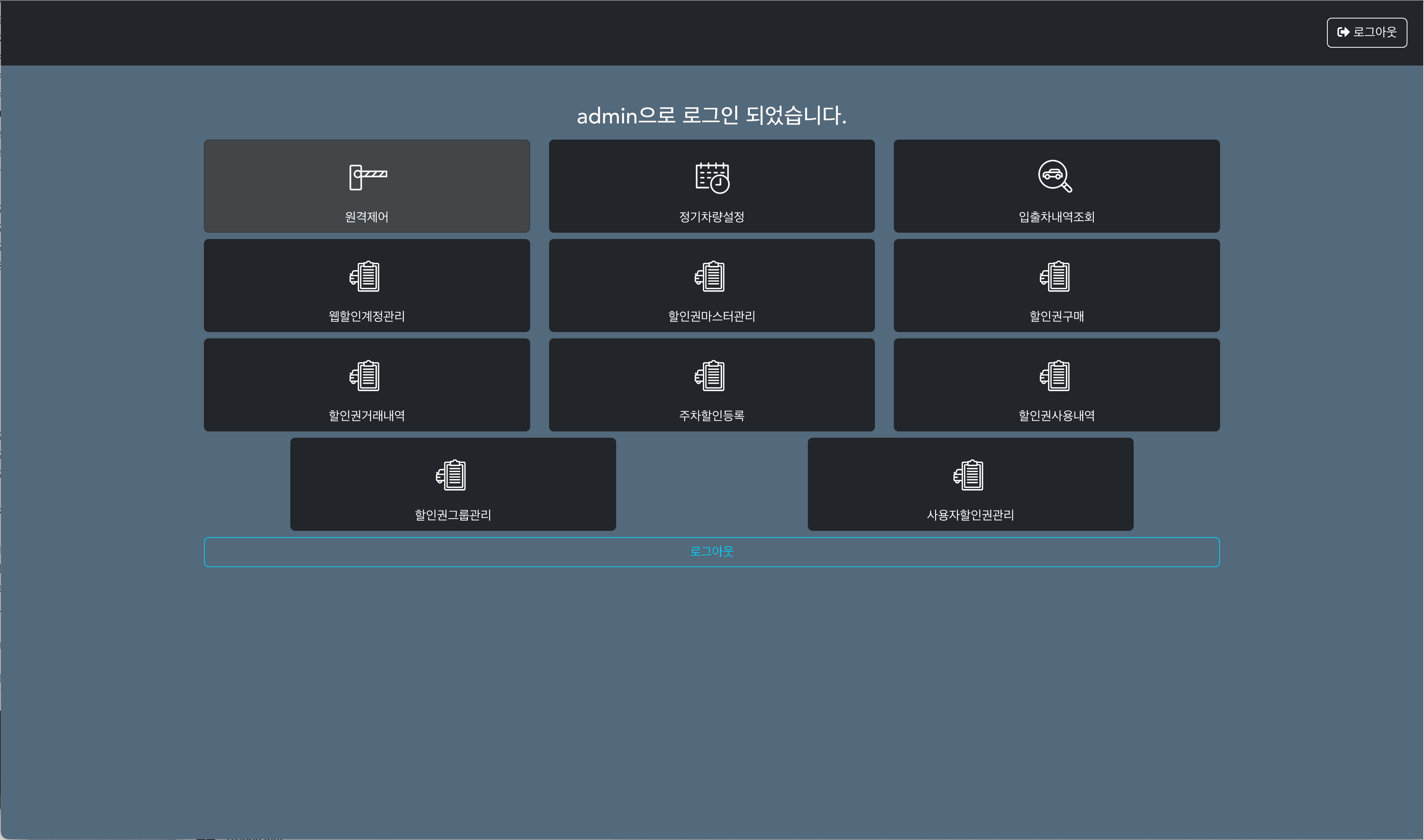Viewport: 1424px width, 840px height.
Task: Select the 입출차내역조회 text label
Action: pyautogui.click(x=1056, y=217)
